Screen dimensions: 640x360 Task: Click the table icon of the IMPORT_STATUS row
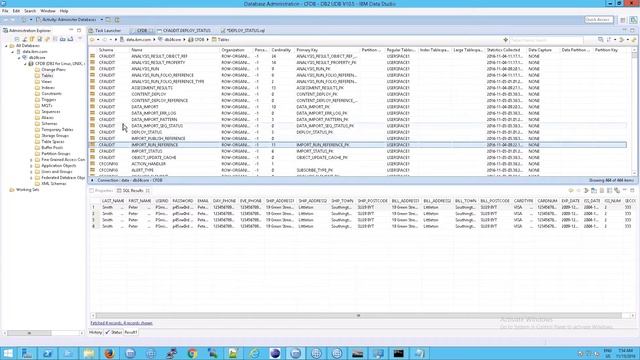(x=93, y=151)
